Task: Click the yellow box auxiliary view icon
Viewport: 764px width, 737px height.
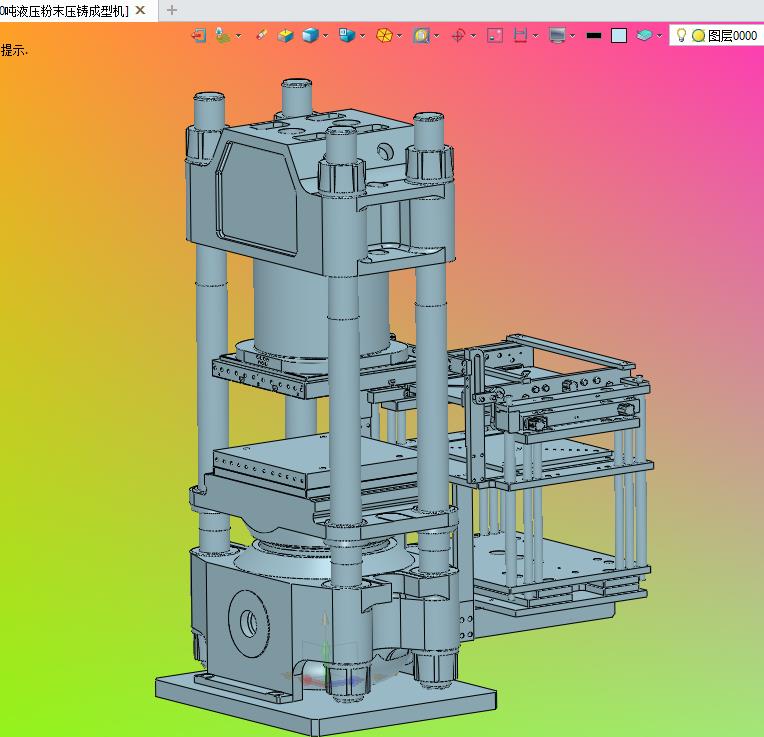Action: point(286,36)
